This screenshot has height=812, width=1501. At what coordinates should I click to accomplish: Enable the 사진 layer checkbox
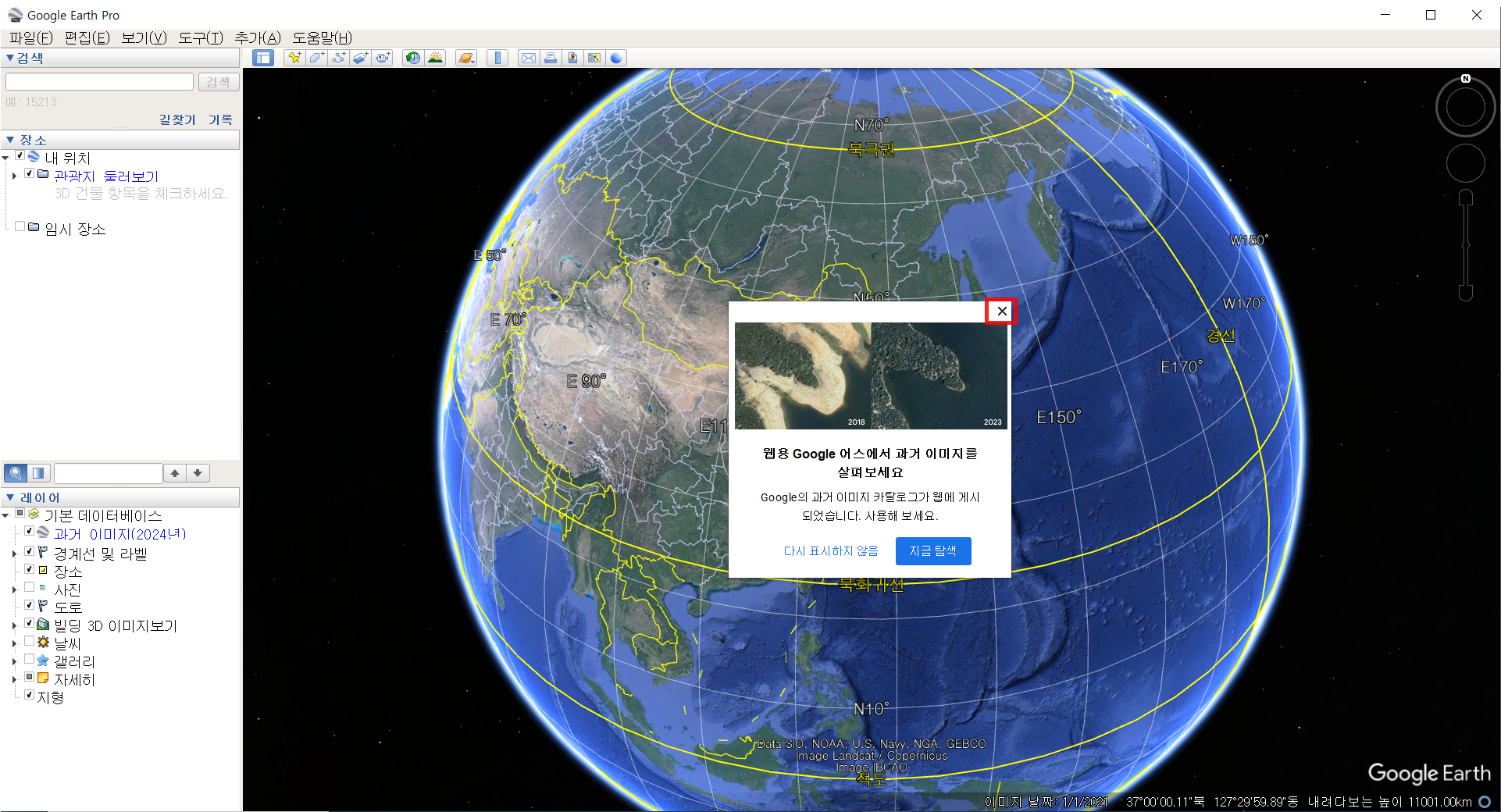tap(29, 588)
